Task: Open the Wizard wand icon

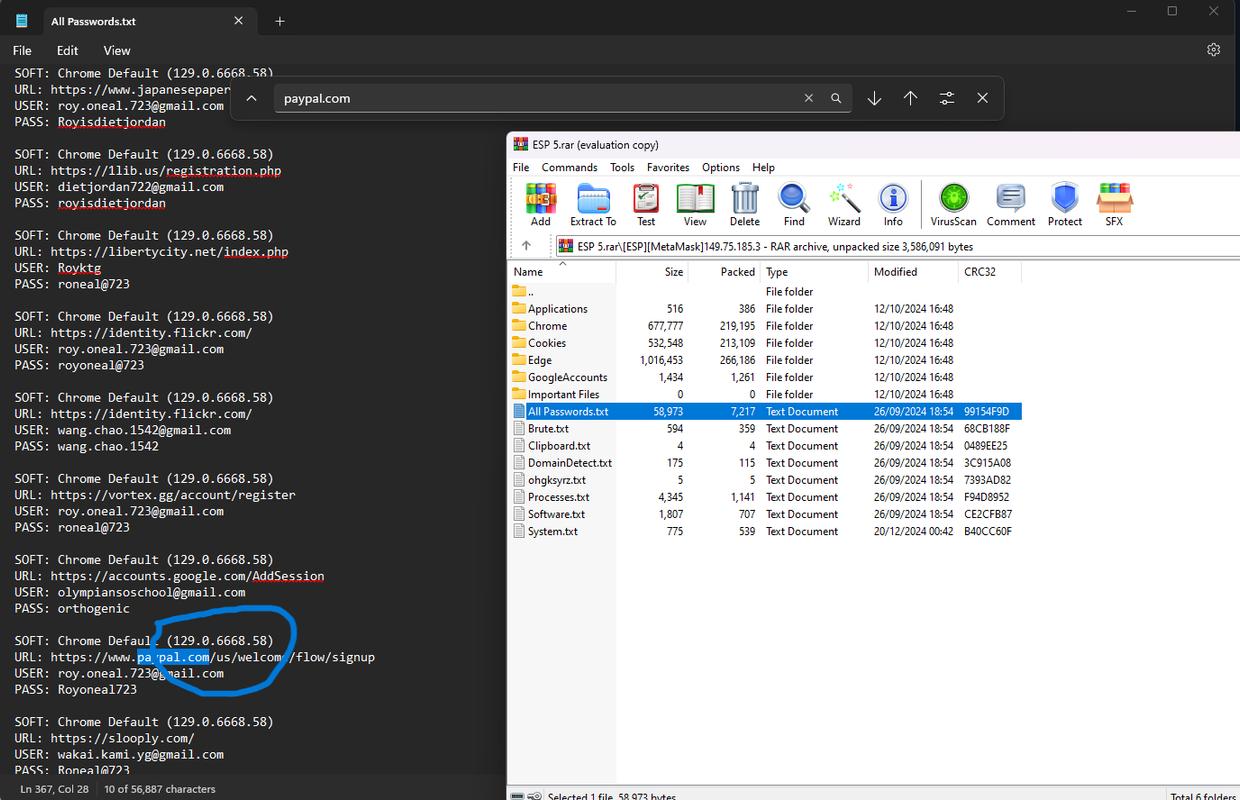Action: 844,205
